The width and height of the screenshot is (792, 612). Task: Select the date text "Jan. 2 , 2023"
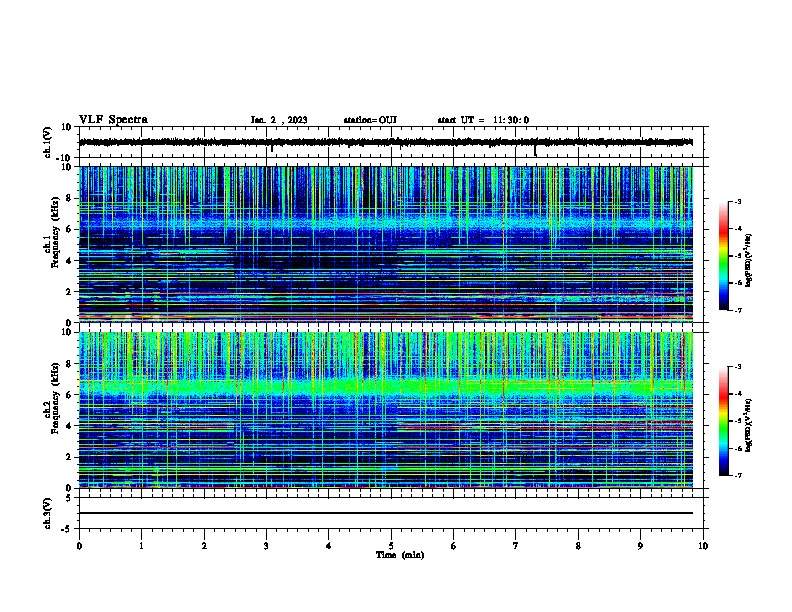[279, 120]
